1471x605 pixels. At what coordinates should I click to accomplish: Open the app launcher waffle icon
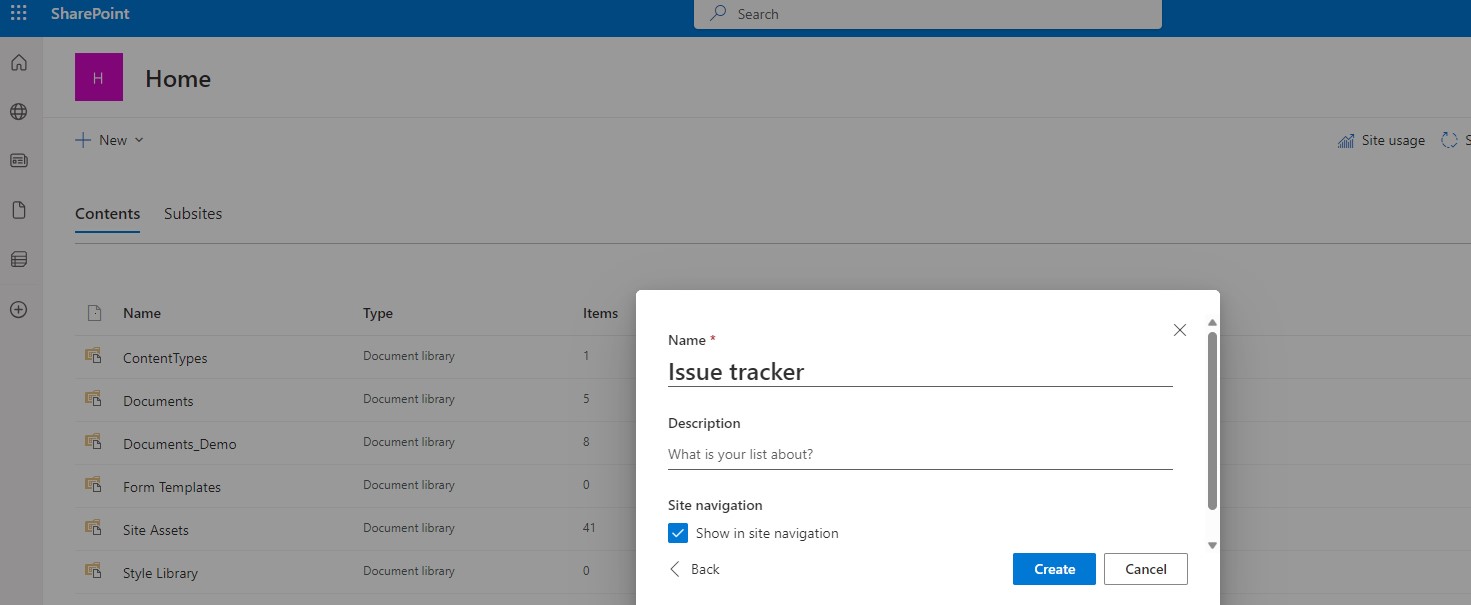pos(18,14)
